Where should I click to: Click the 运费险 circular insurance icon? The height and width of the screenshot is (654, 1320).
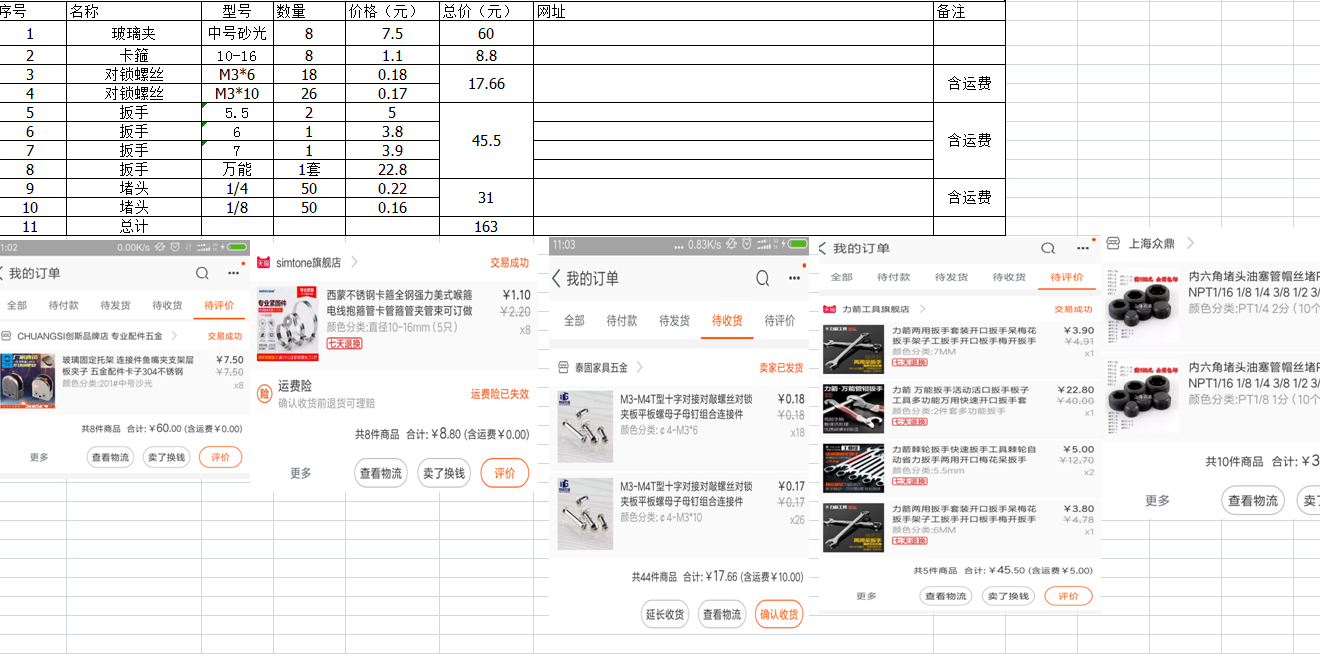point(264,393)
